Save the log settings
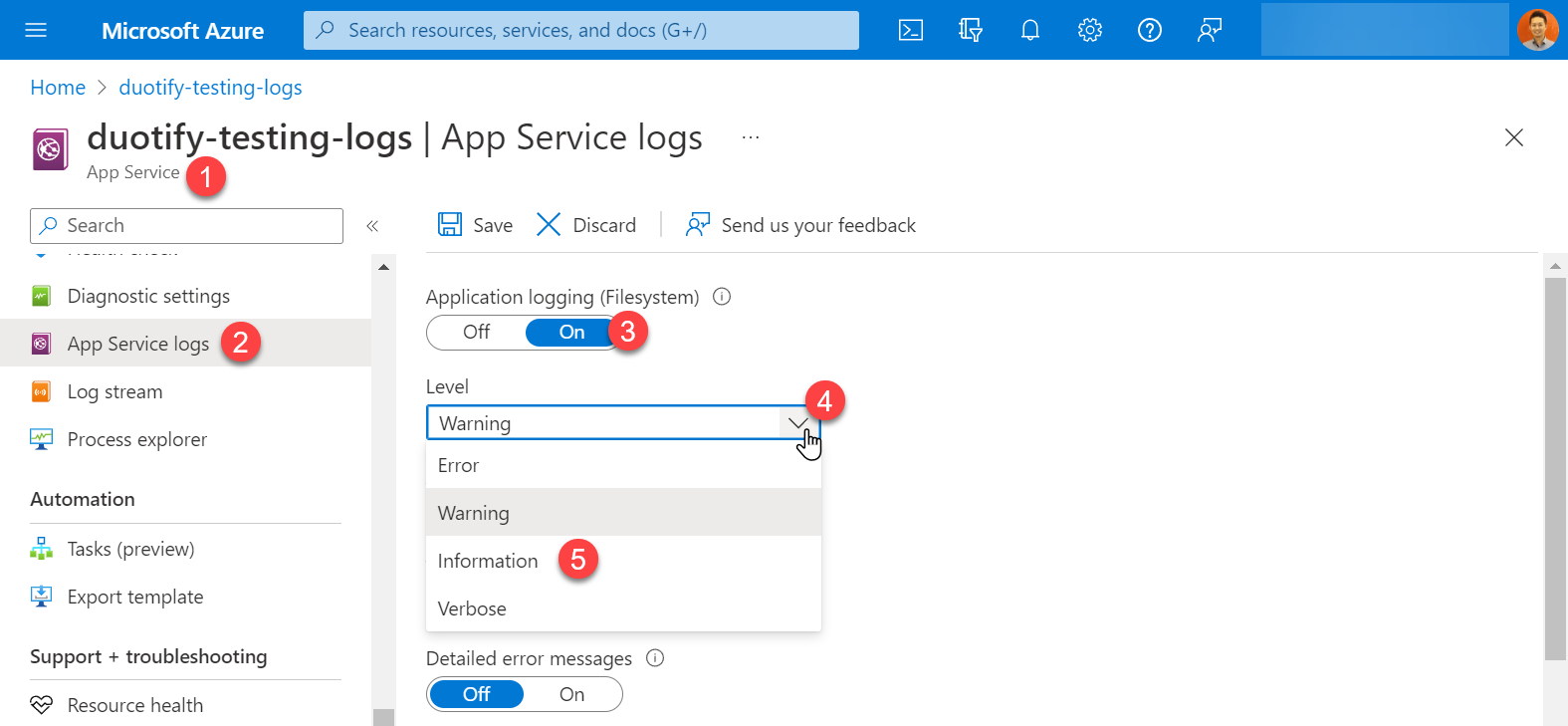 [x=476, y=225]
